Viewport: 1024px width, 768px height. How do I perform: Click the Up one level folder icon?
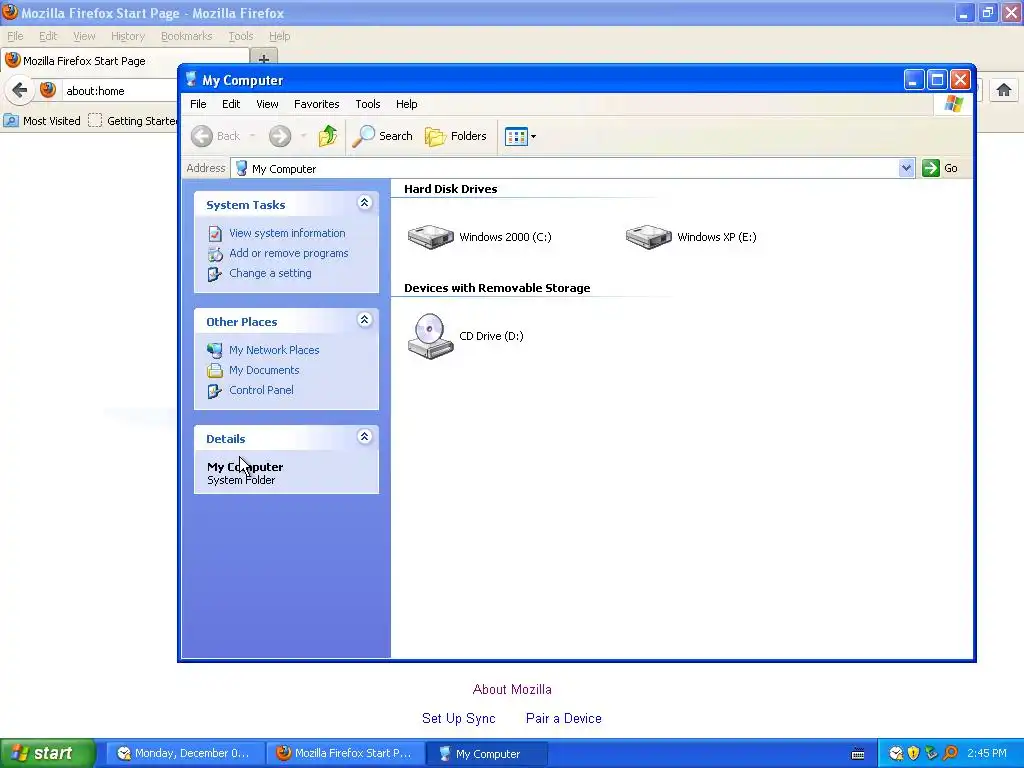pyautogui.click(x=328, y=136)
